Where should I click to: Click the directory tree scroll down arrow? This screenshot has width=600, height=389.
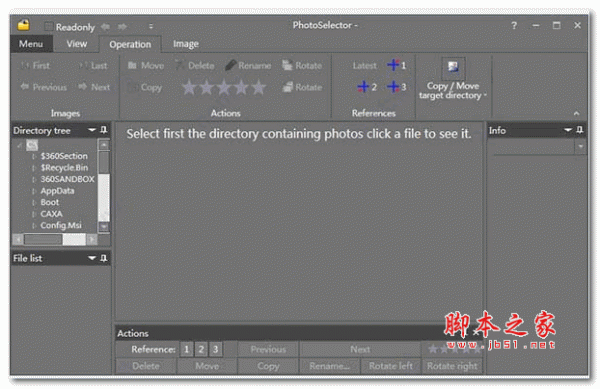[x=104, y=226]
